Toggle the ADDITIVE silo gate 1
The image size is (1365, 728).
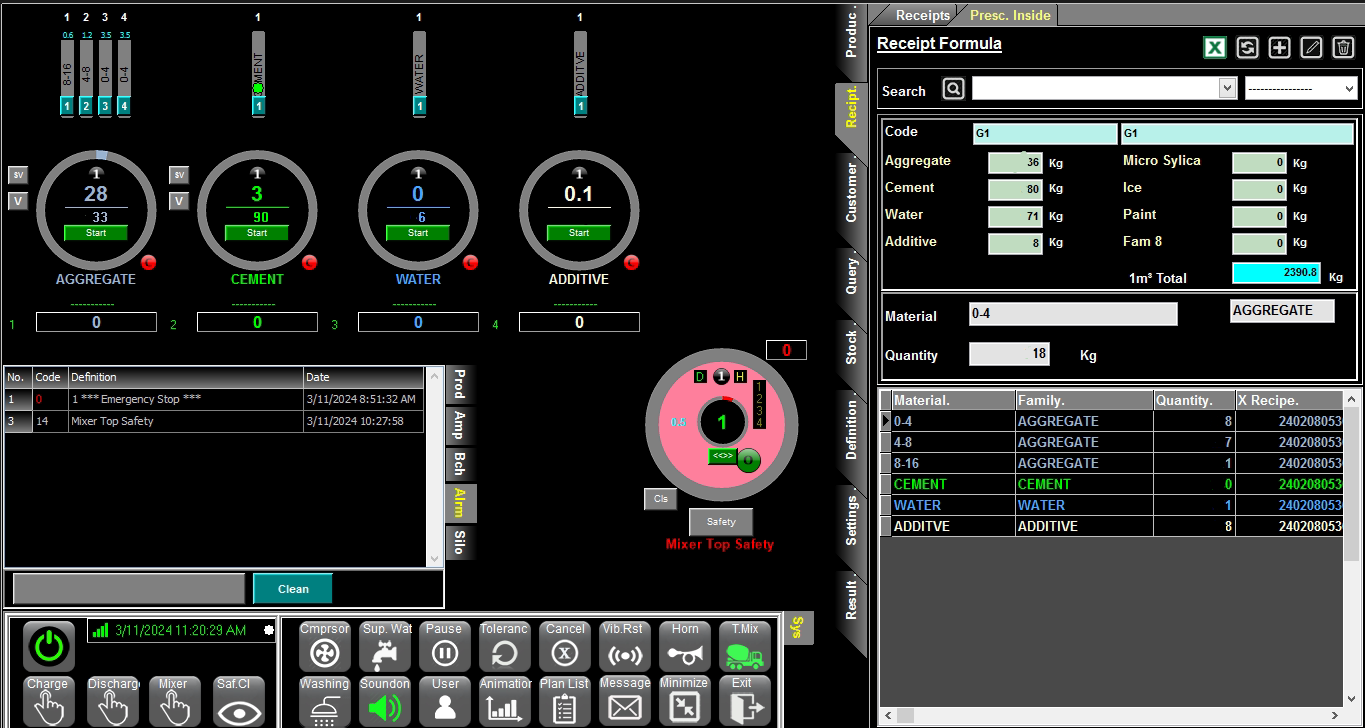click(x=580, y=105)
